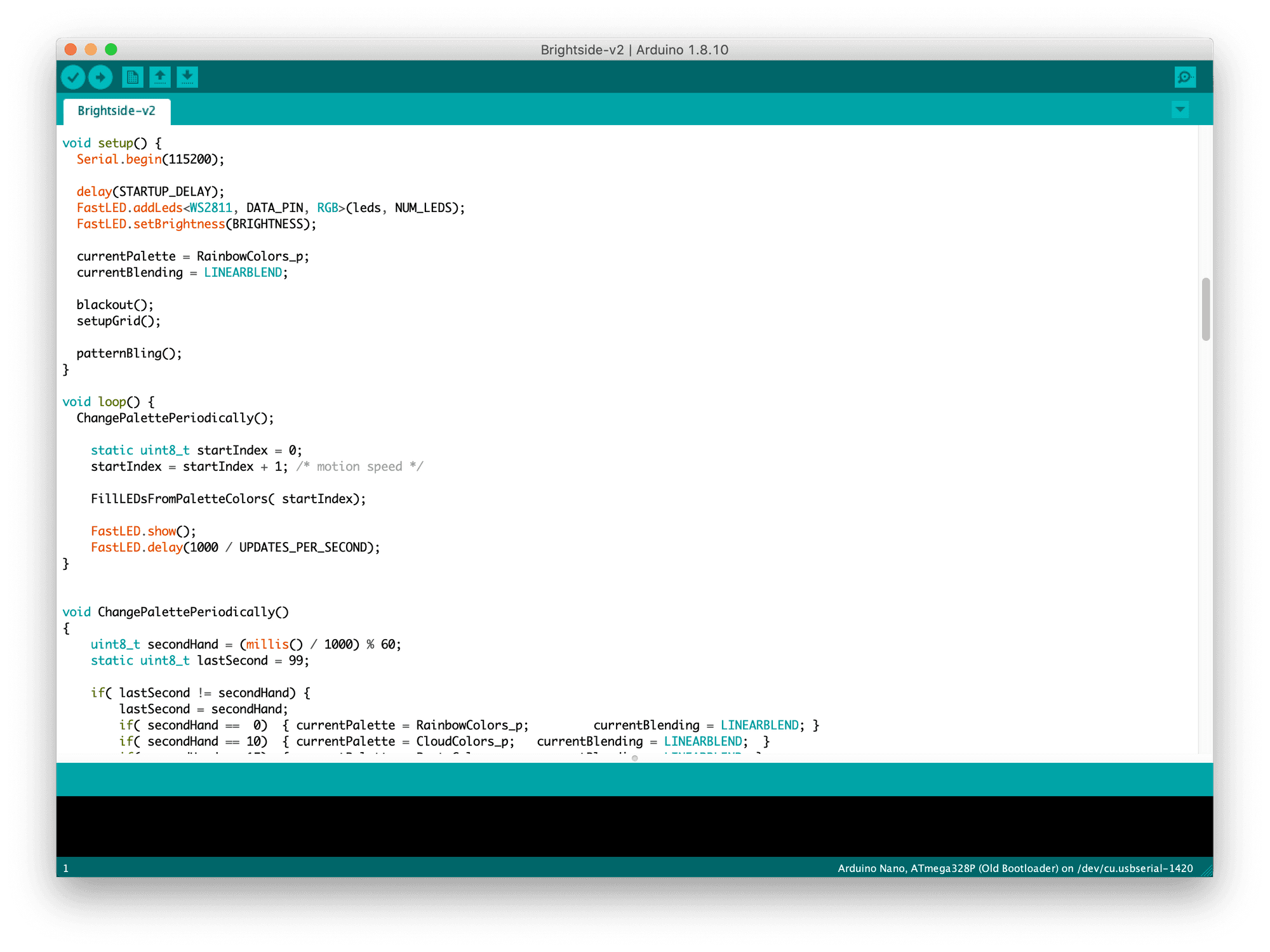Select the Brightside-v2 sketch tab
Viewport: 1270px width, 952px height.
(117, 111)
